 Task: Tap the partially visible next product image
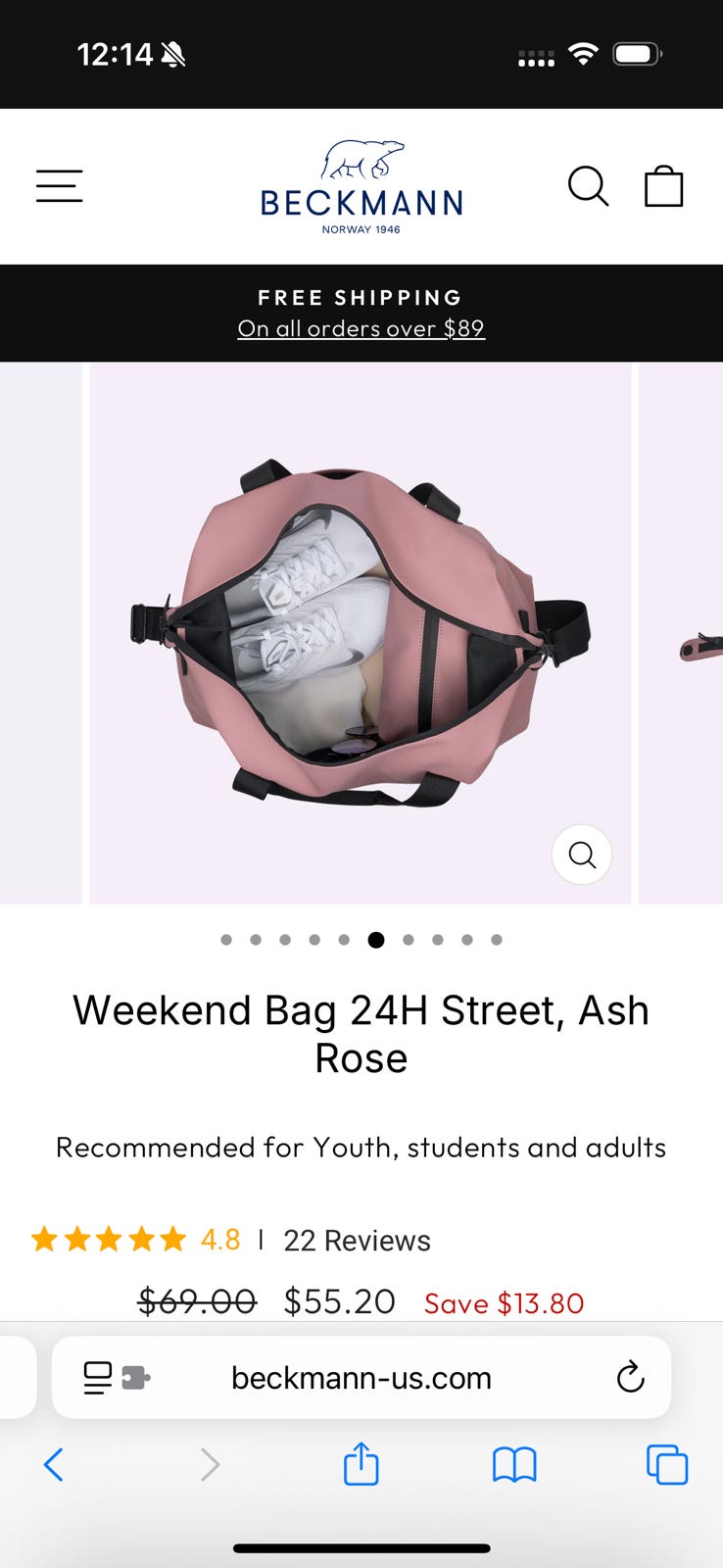pyautogui.click(x=681, y=633)
